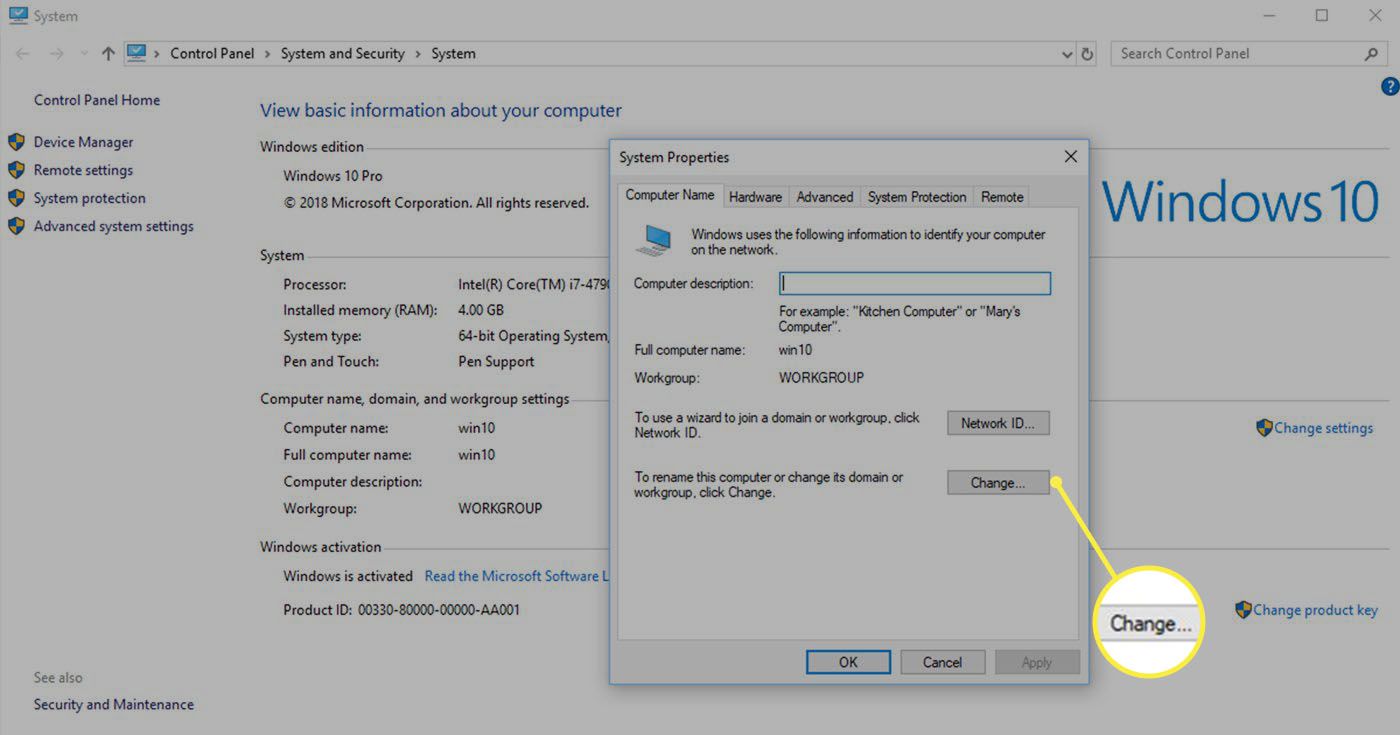Image resolution: width=1400 pixels, height=735 pixels.
Task: Click the shield icon beside Change settings
Action: (1264, 428)
